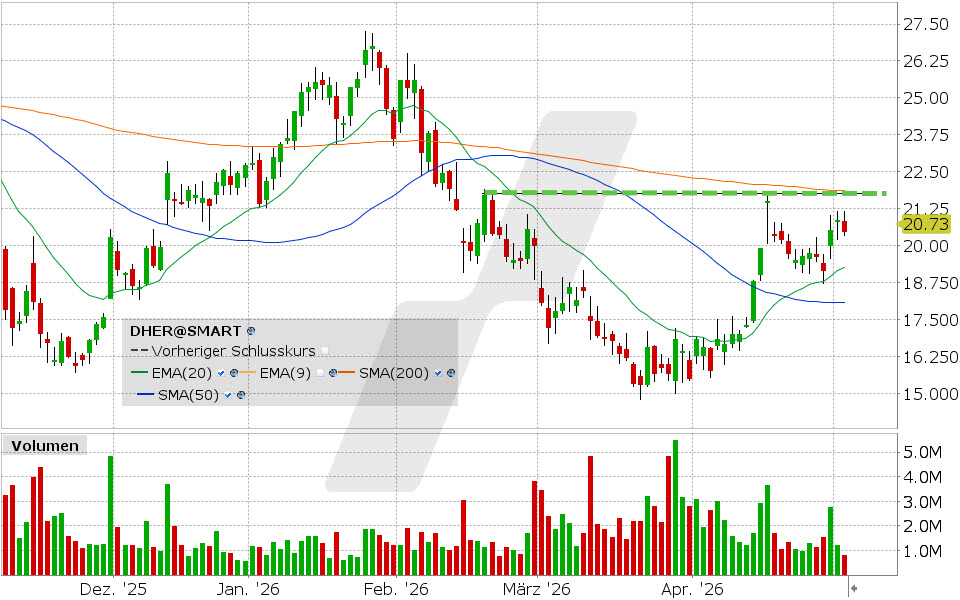Click the Apr. '26 axis label

pyautogui.click(x=692, y=590)
